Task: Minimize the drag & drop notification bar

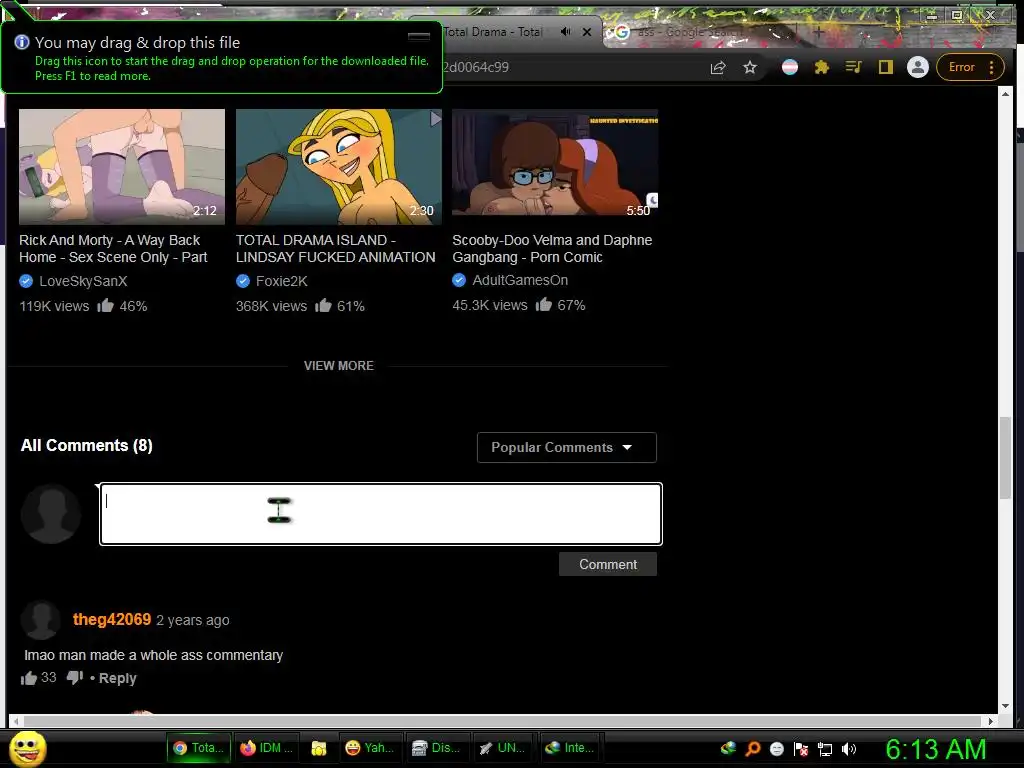Action: (419, 37)
